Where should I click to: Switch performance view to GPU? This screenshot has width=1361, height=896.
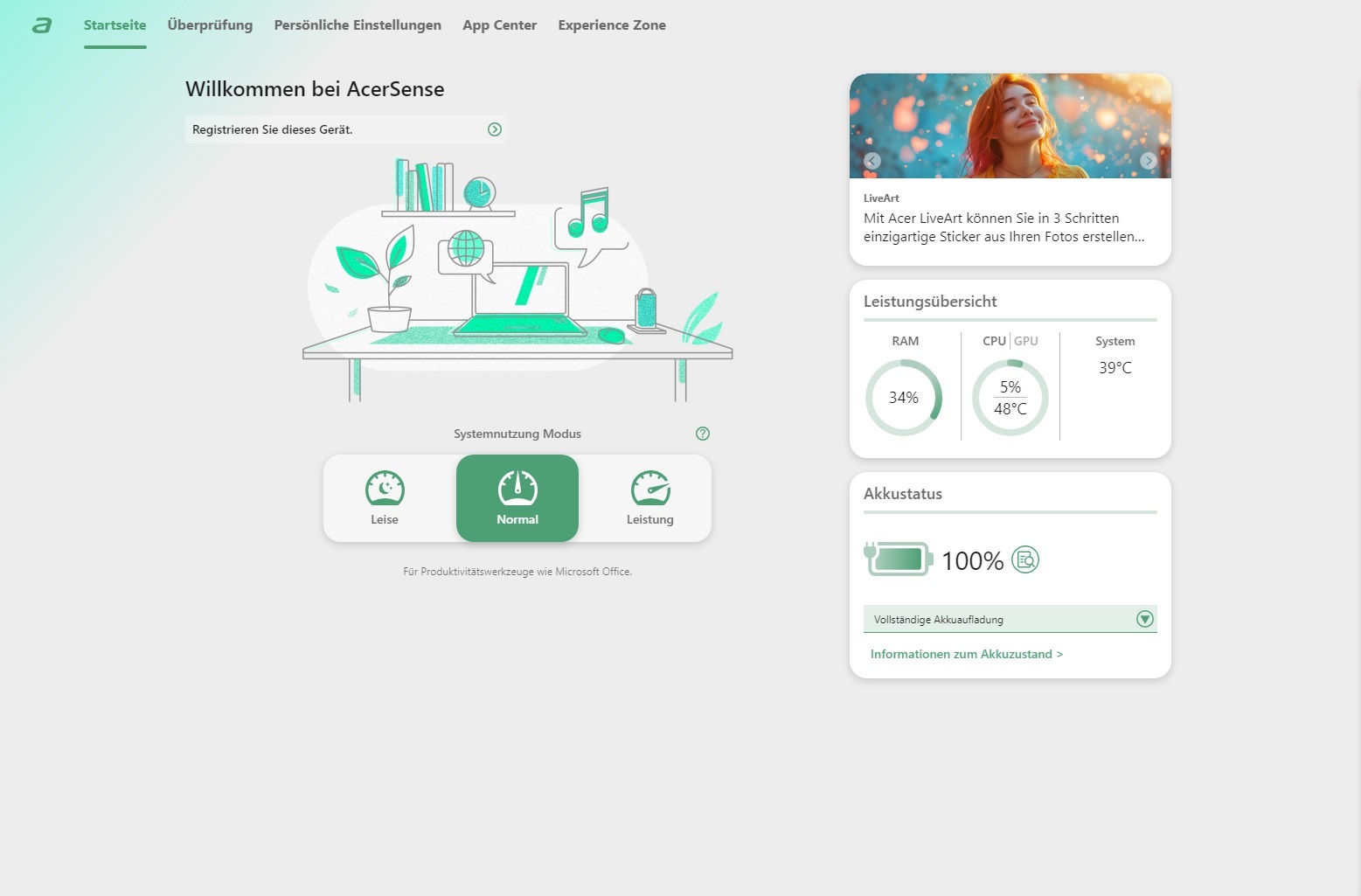(x=1026, y=341)
